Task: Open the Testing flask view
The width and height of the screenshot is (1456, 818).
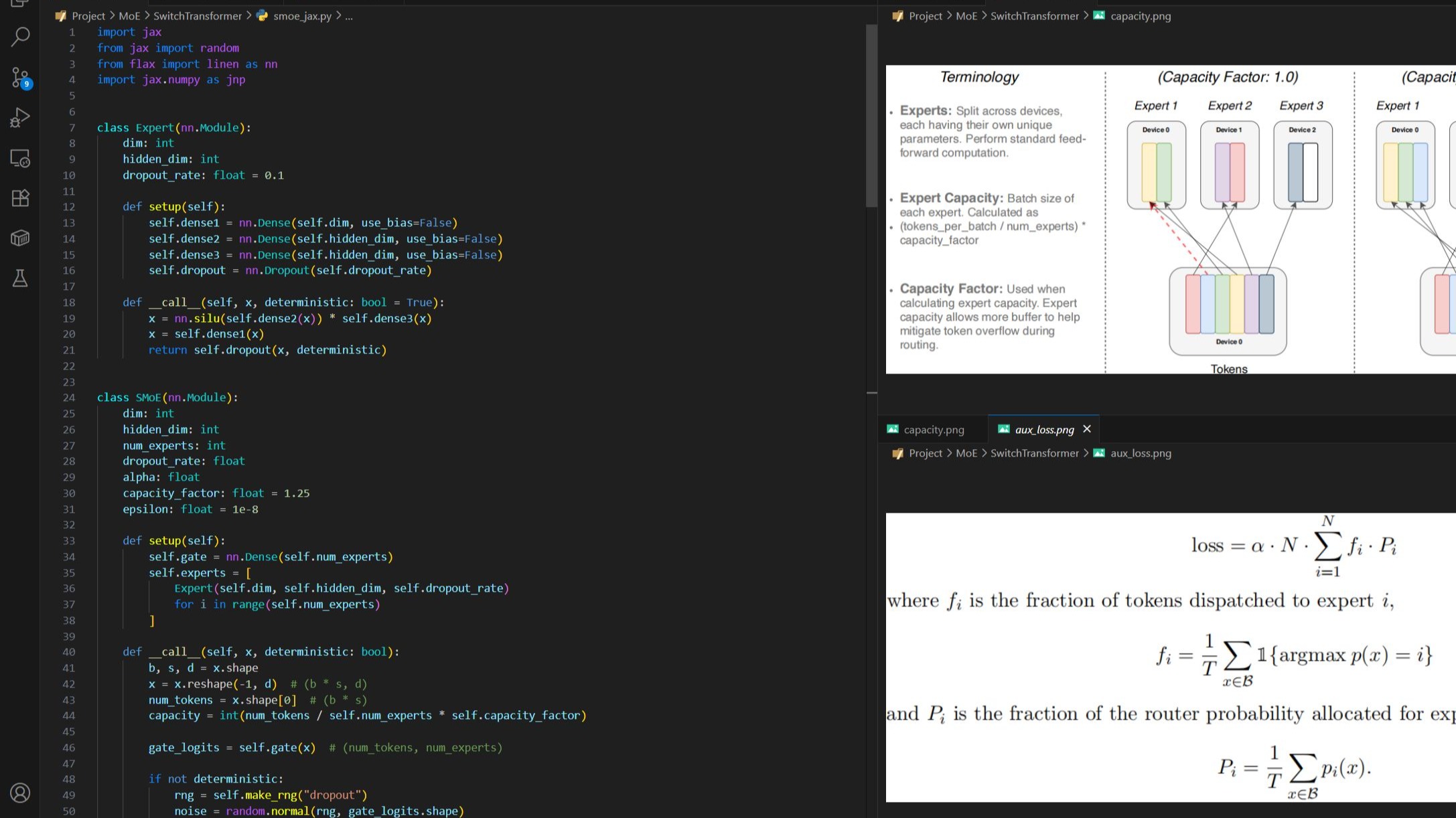Action: 20,278
